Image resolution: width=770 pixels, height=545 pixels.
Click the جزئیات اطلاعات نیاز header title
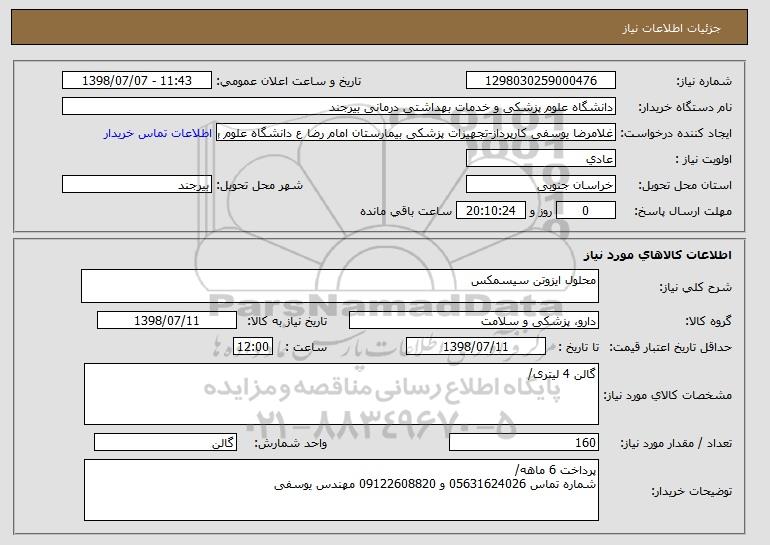671,28
